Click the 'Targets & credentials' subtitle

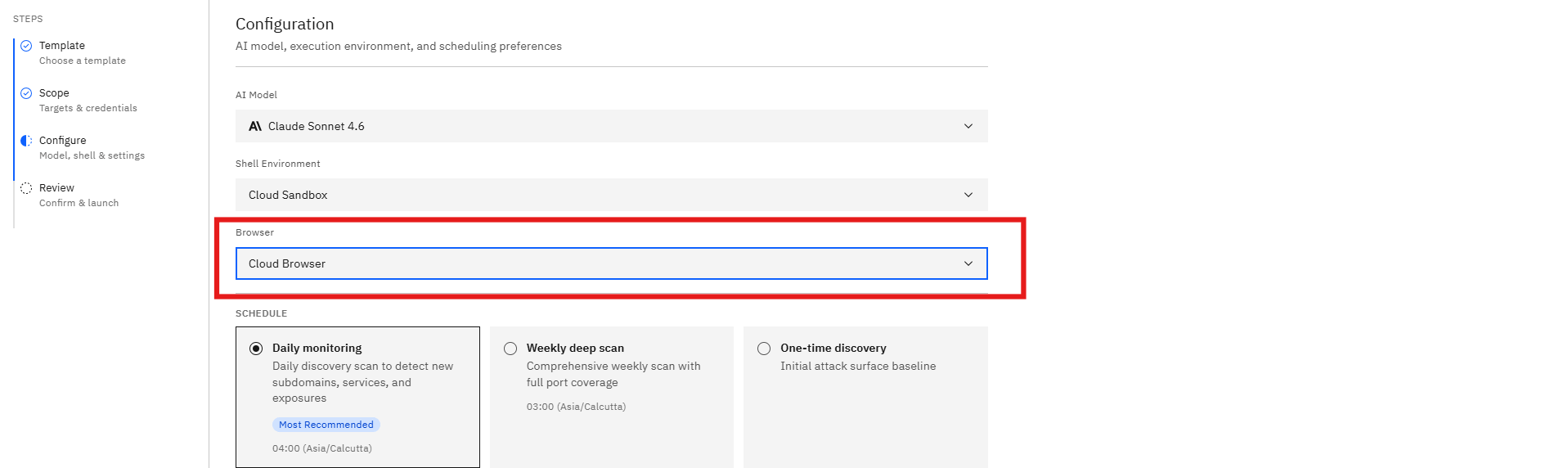click(x=88, y=108)
